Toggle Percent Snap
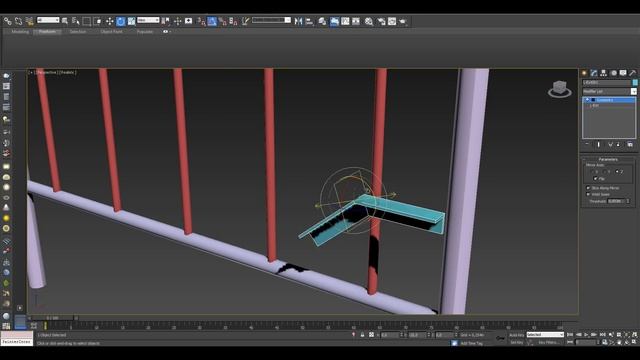 [222, 21]
